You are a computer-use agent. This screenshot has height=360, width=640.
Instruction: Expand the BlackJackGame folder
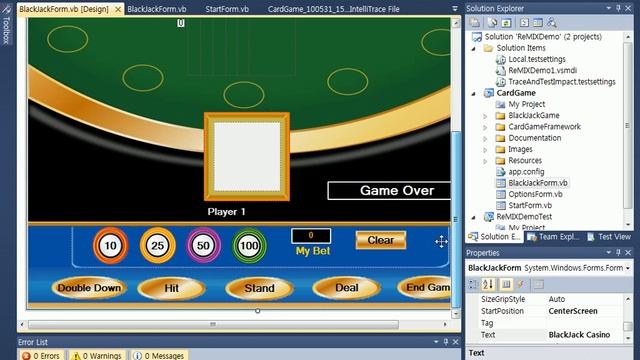pyautogui.click(x=485, y=116)
